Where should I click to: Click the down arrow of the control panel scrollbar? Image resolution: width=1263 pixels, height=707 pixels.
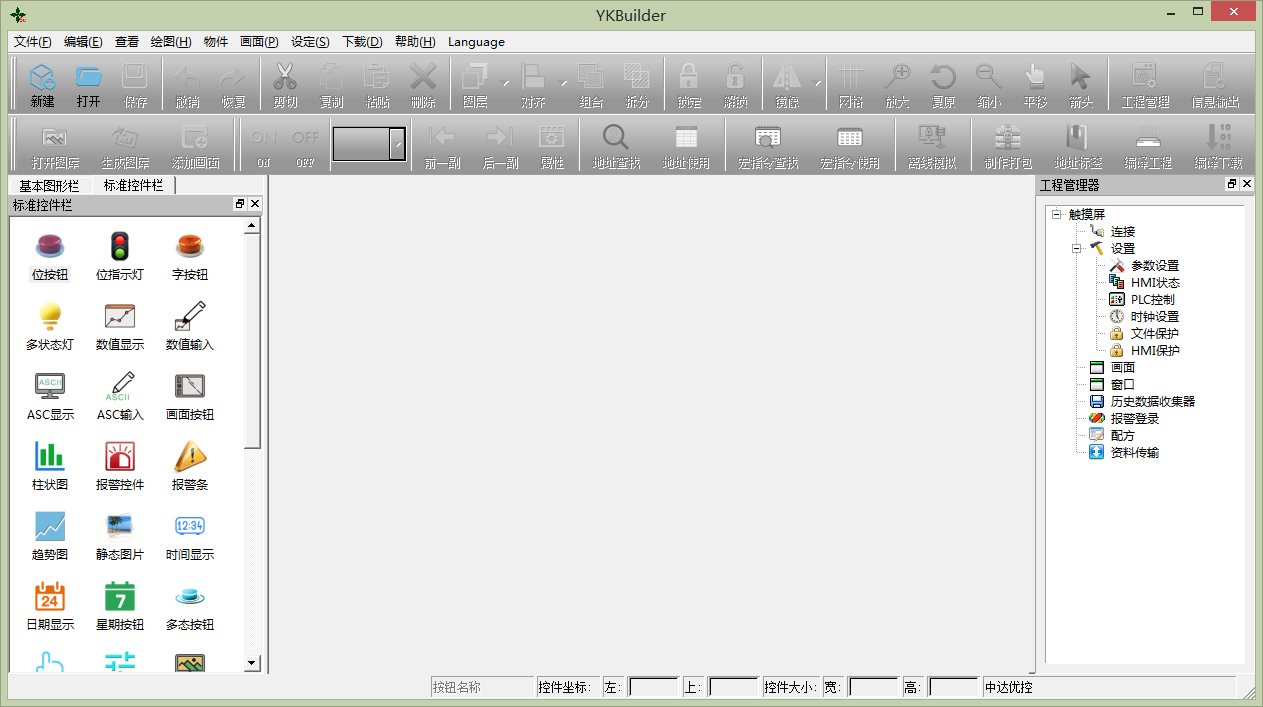252,662
